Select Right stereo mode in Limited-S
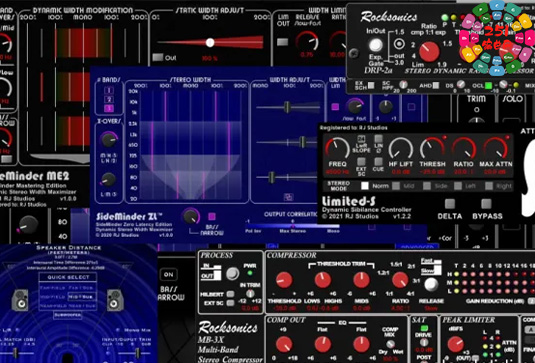The height and width of the screenshot is (363, 535). [x=489, y=186]
